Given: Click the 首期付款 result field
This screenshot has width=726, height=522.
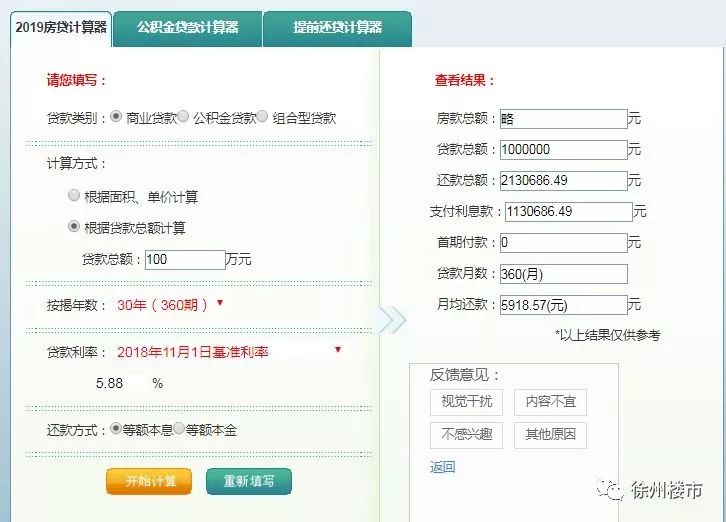Looking at the screenshot, I should [x=563, y=243].
